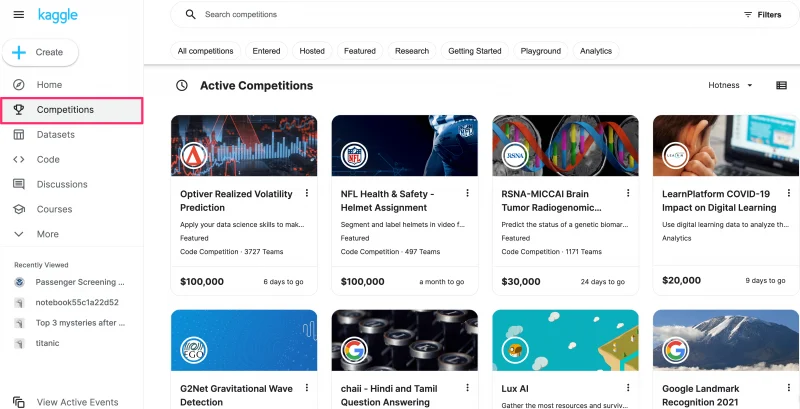800x409 pixels.
Task: Open the LearnPlatform card three-dot menu
Action: click(x=789, y=193)
